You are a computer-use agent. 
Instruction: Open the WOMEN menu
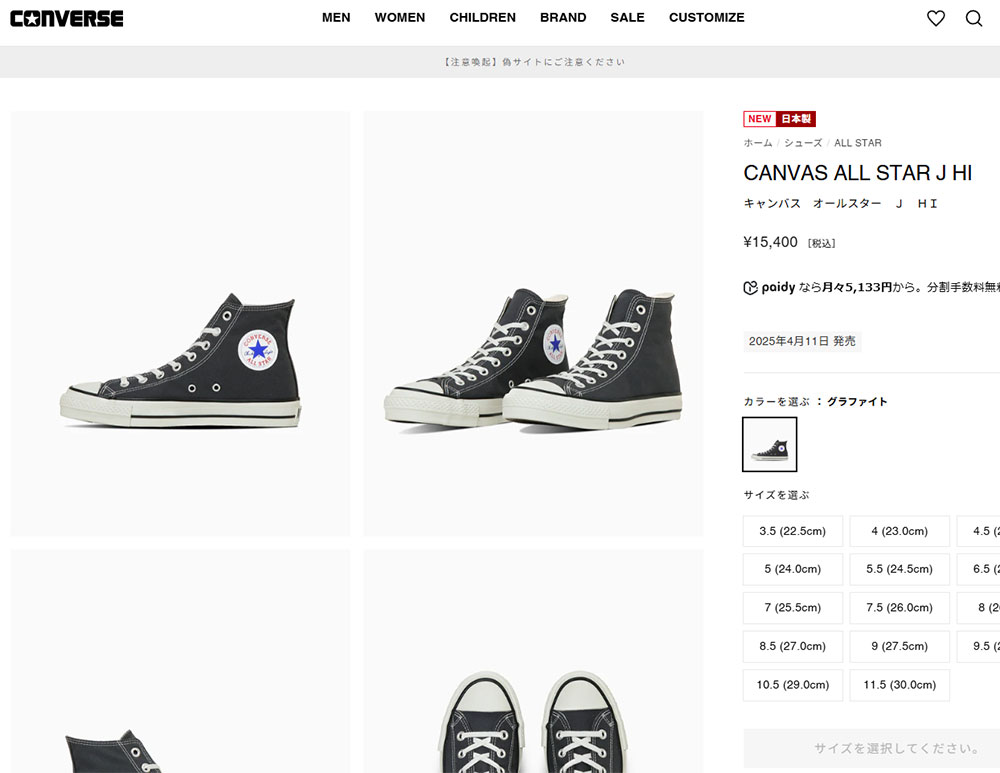(400, 18)
